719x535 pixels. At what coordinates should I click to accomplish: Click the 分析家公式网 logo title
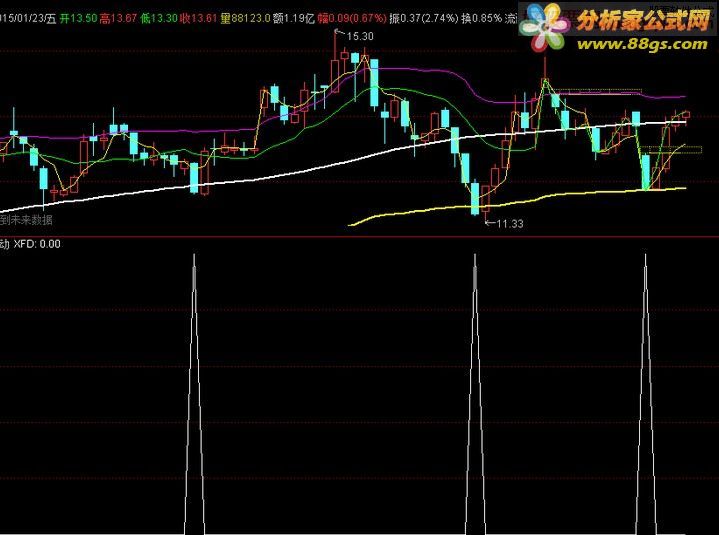(644, 20)
